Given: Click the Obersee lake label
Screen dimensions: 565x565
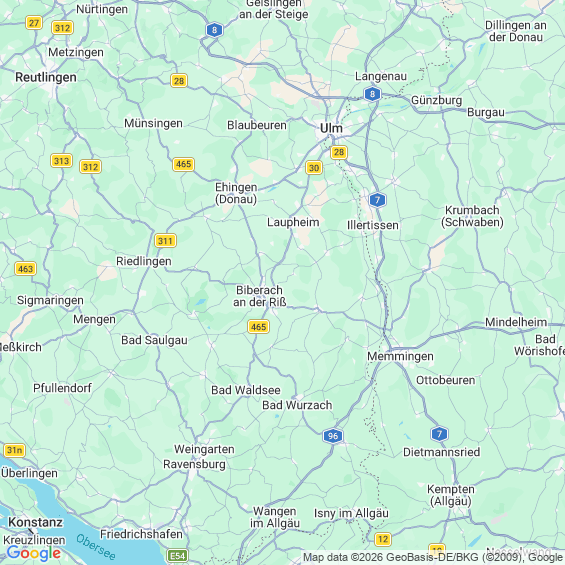Looking at the screenshot, I should pos(96,547).
